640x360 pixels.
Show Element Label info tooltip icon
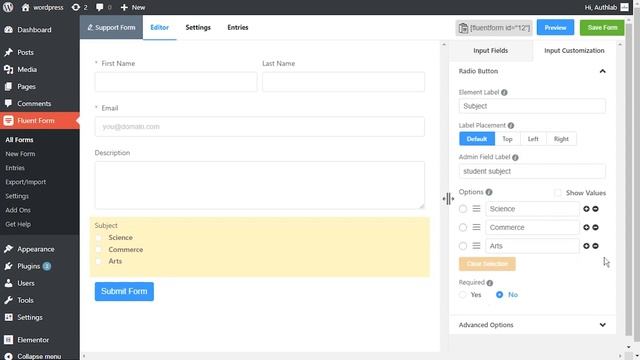504,93
